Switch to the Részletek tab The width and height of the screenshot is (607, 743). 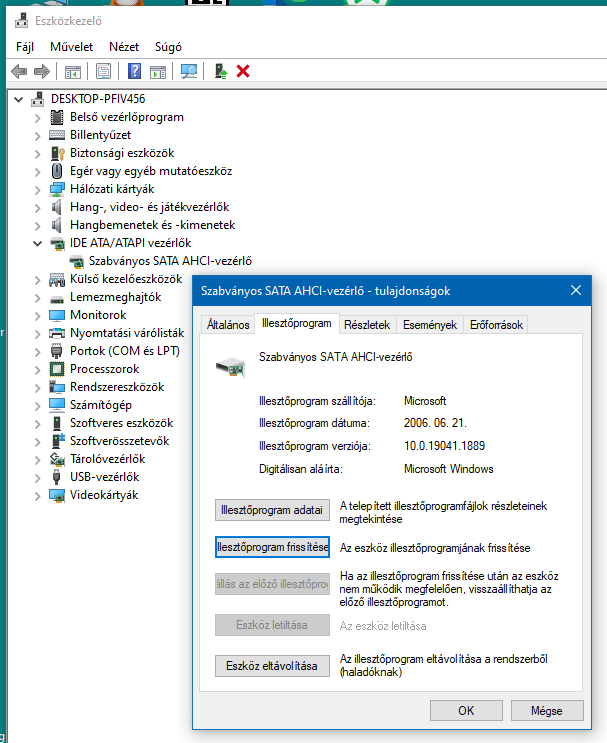(367, 325)
